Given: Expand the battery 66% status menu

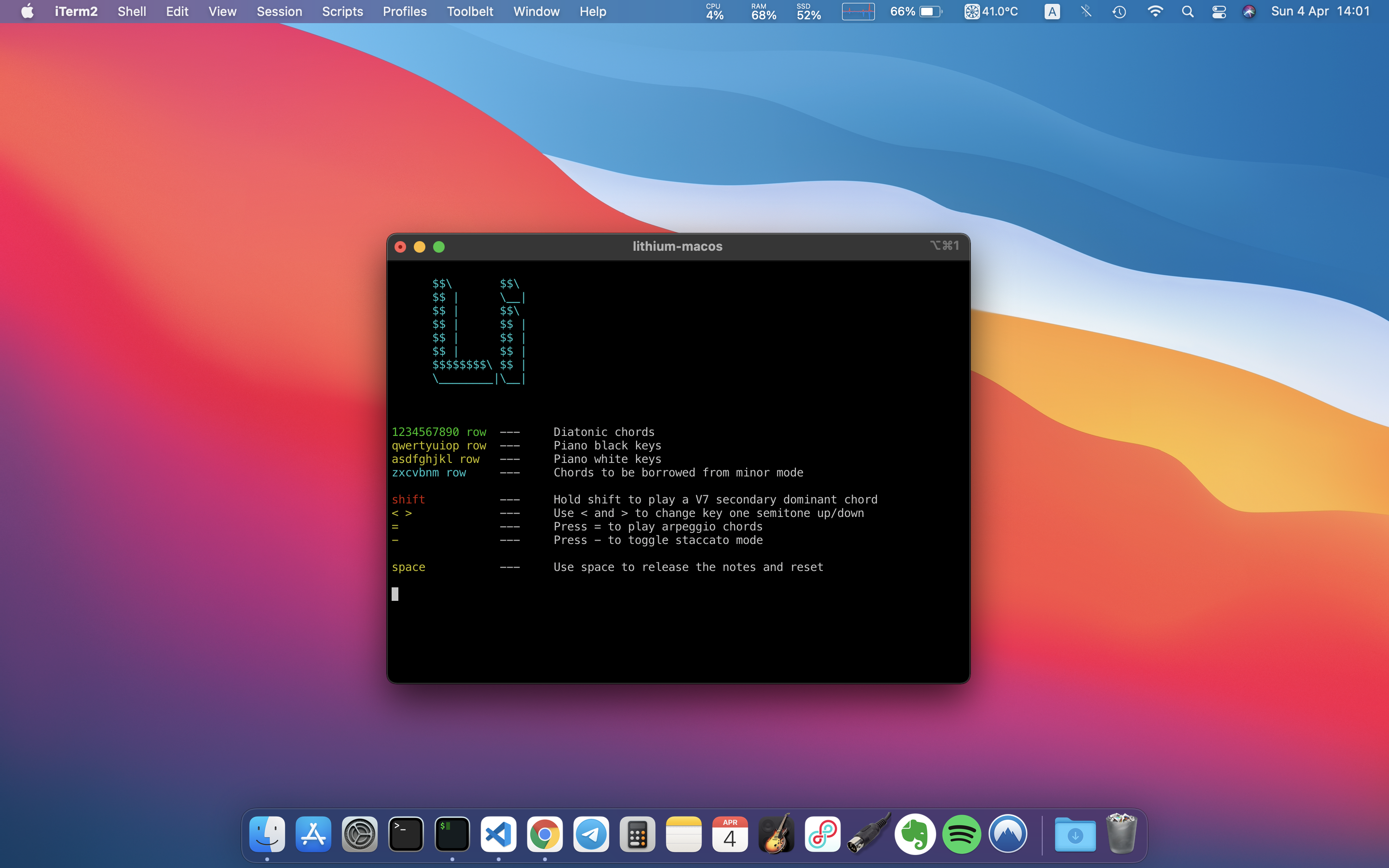Looking at the screenshot, I should pyautogui.click(x=916, y=12).
